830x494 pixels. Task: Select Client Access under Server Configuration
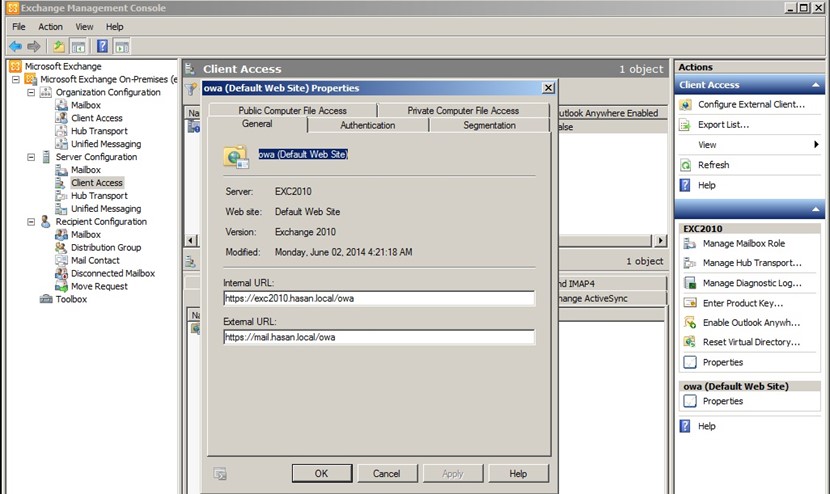96,183
